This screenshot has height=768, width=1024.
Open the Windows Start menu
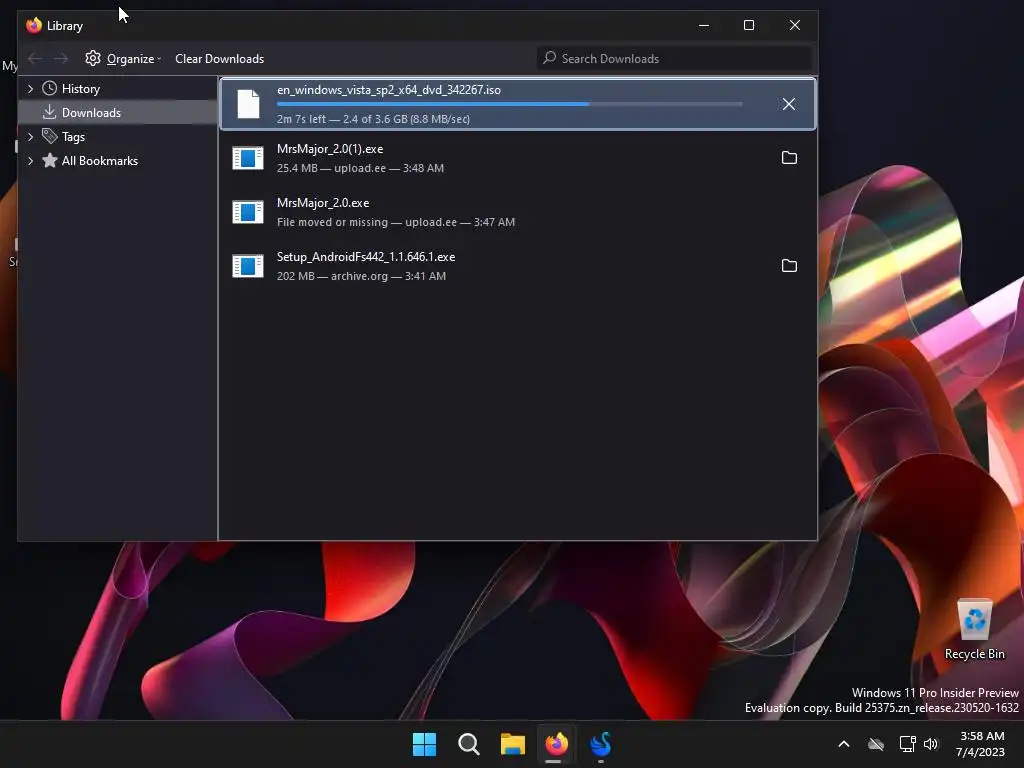coord(424,744)
